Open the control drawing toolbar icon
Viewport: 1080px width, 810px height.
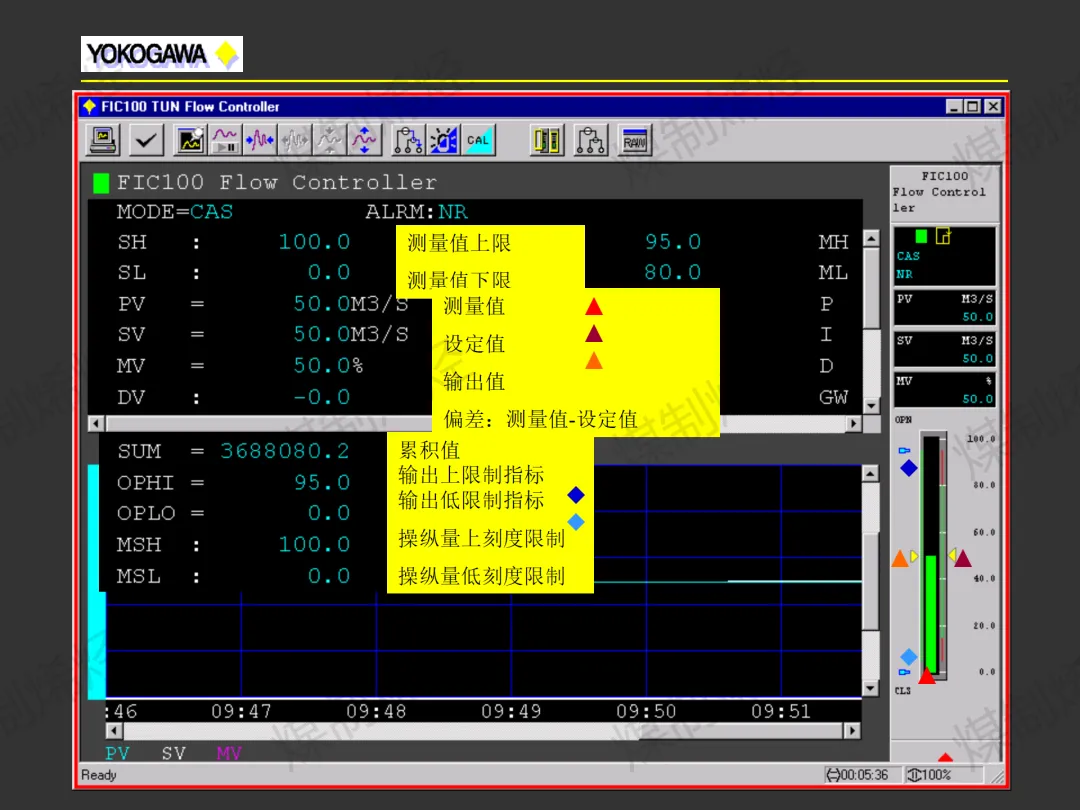click(408, 140)
